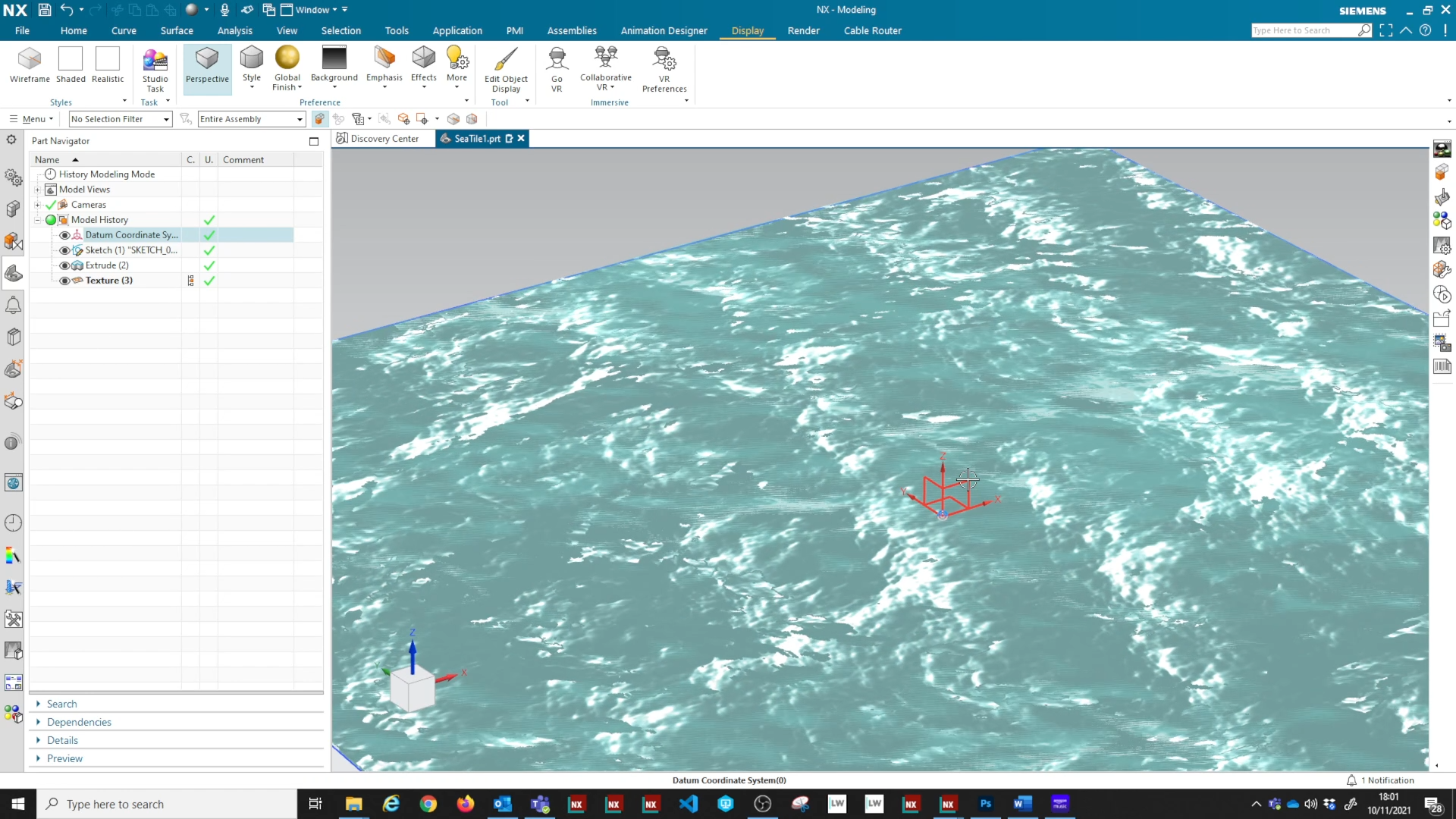Switch to Realistic display style
This screenshot has width=1456, height=819.
click(x=107, y=64)
